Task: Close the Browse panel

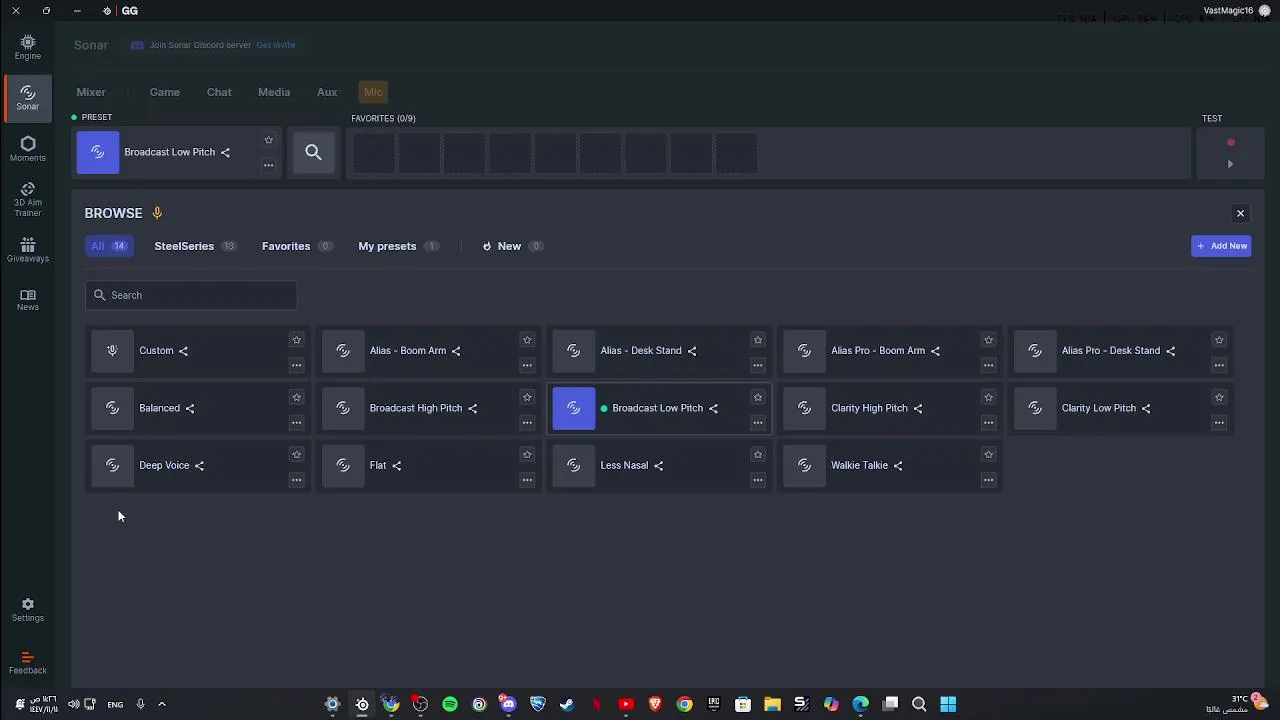Action: (1240, 213)
